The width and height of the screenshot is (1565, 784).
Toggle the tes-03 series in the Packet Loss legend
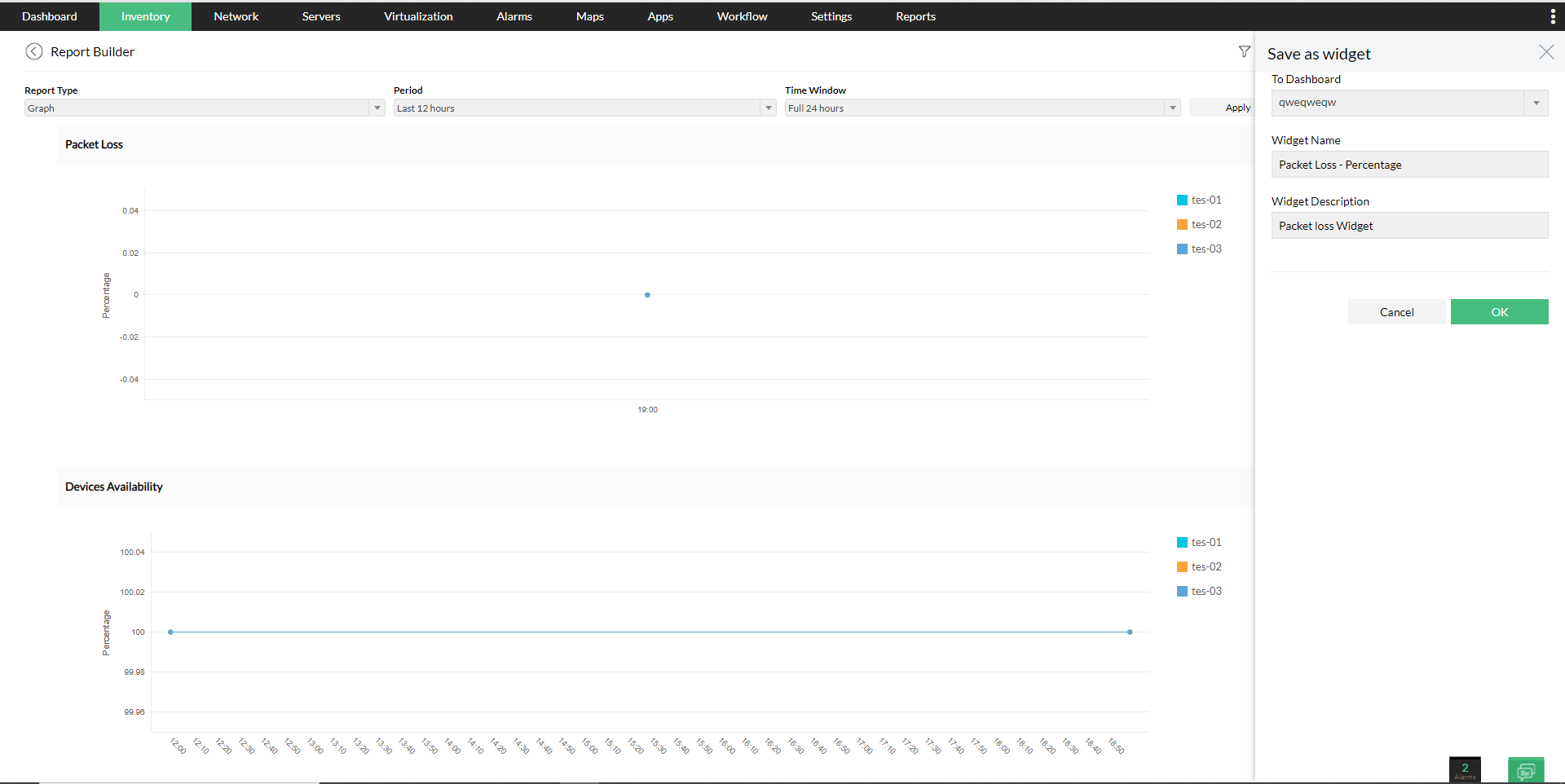(1182, 249)
